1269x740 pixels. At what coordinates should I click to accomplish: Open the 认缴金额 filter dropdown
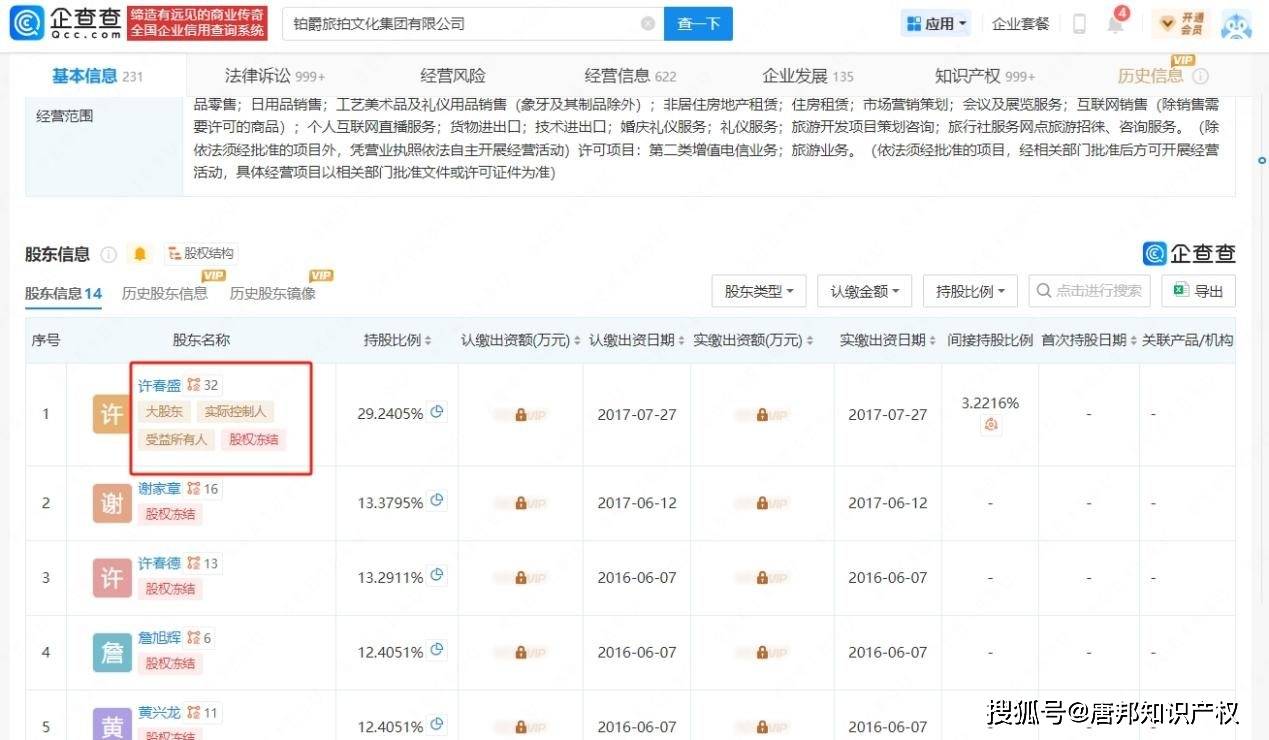(864, 291)
